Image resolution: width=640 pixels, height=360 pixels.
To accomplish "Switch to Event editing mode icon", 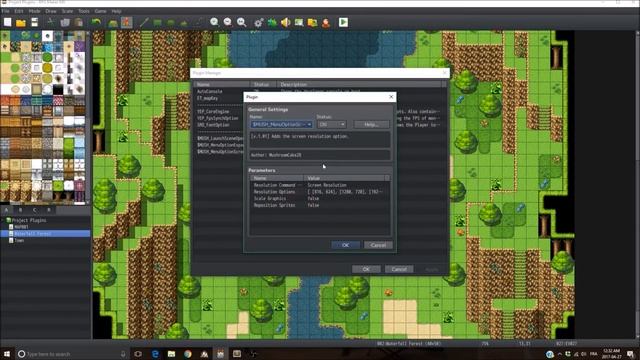I will click(127, 22).
